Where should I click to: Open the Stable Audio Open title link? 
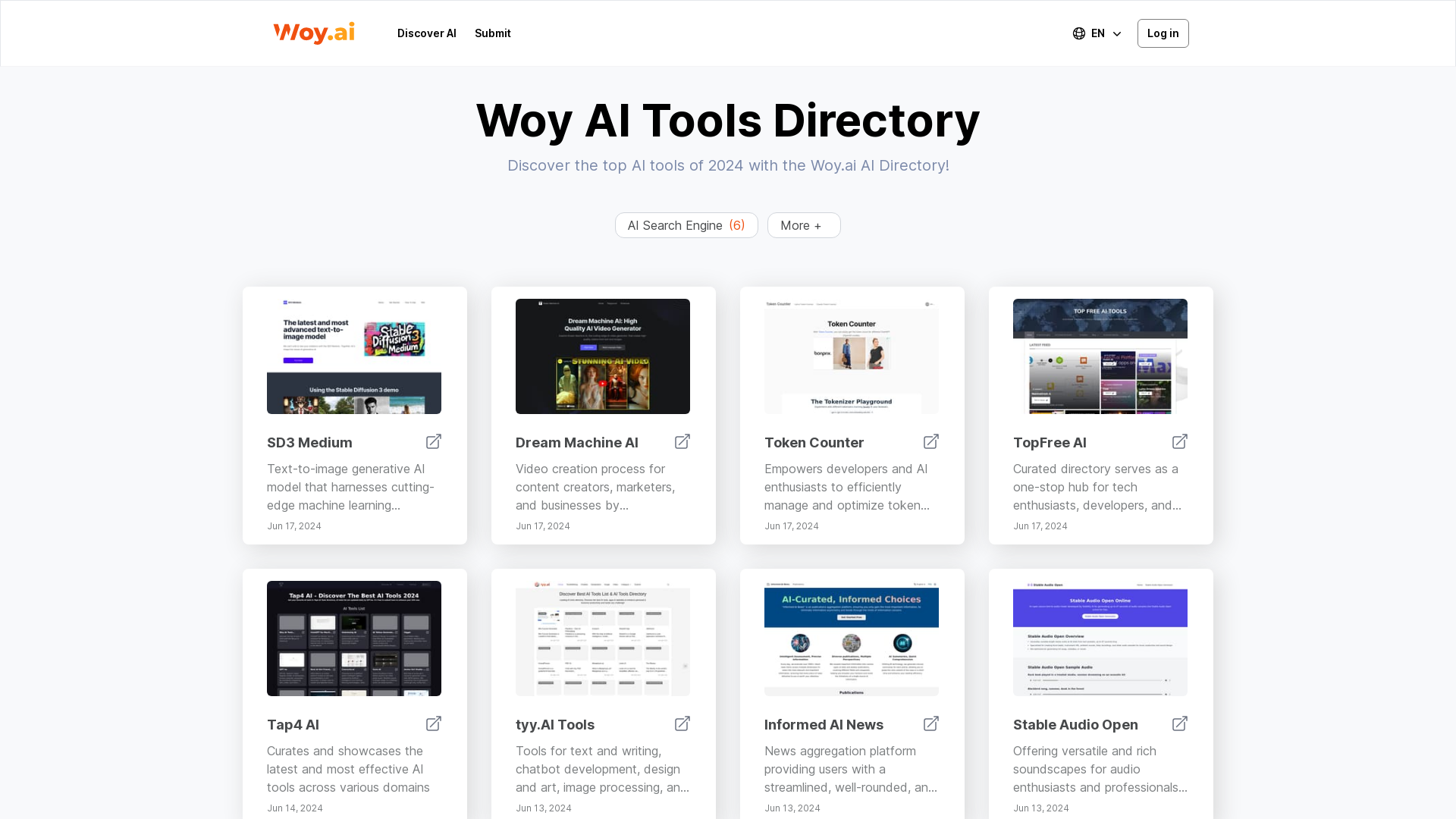coord(1075,724)
